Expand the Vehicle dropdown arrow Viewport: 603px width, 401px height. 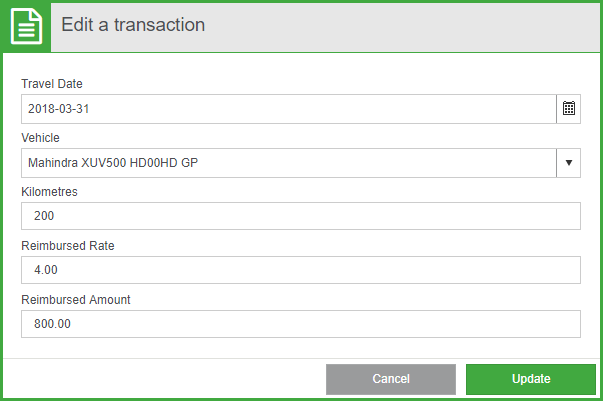569,163
